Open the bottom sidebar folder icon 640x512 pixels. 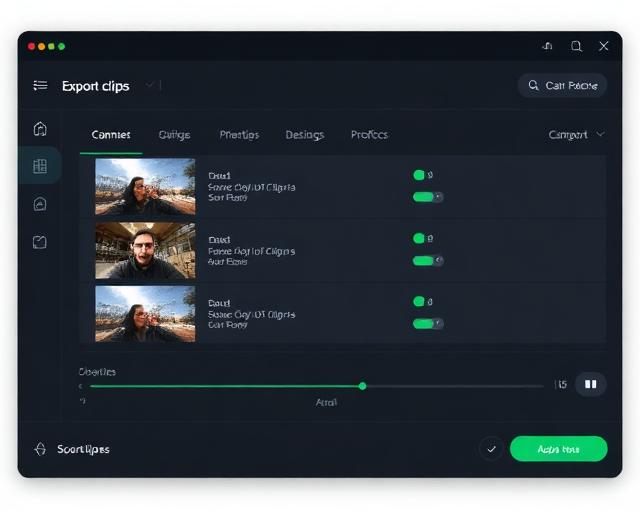pos(40,242)
